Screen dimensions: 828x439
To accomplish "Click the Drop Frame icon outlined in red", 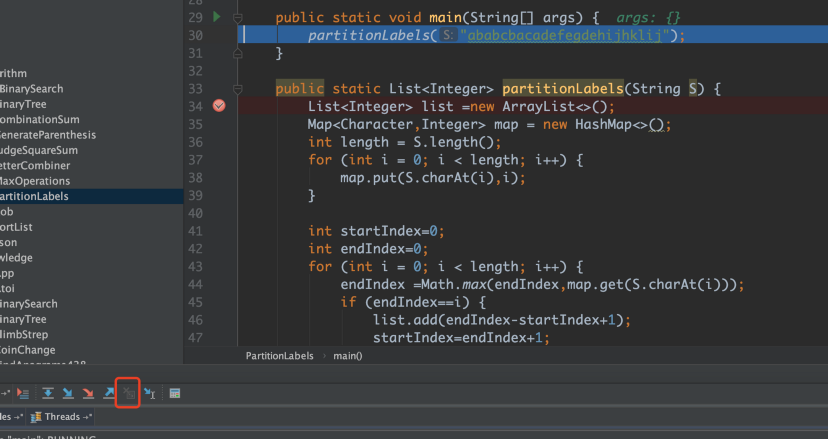I will [x=128, y=394].
